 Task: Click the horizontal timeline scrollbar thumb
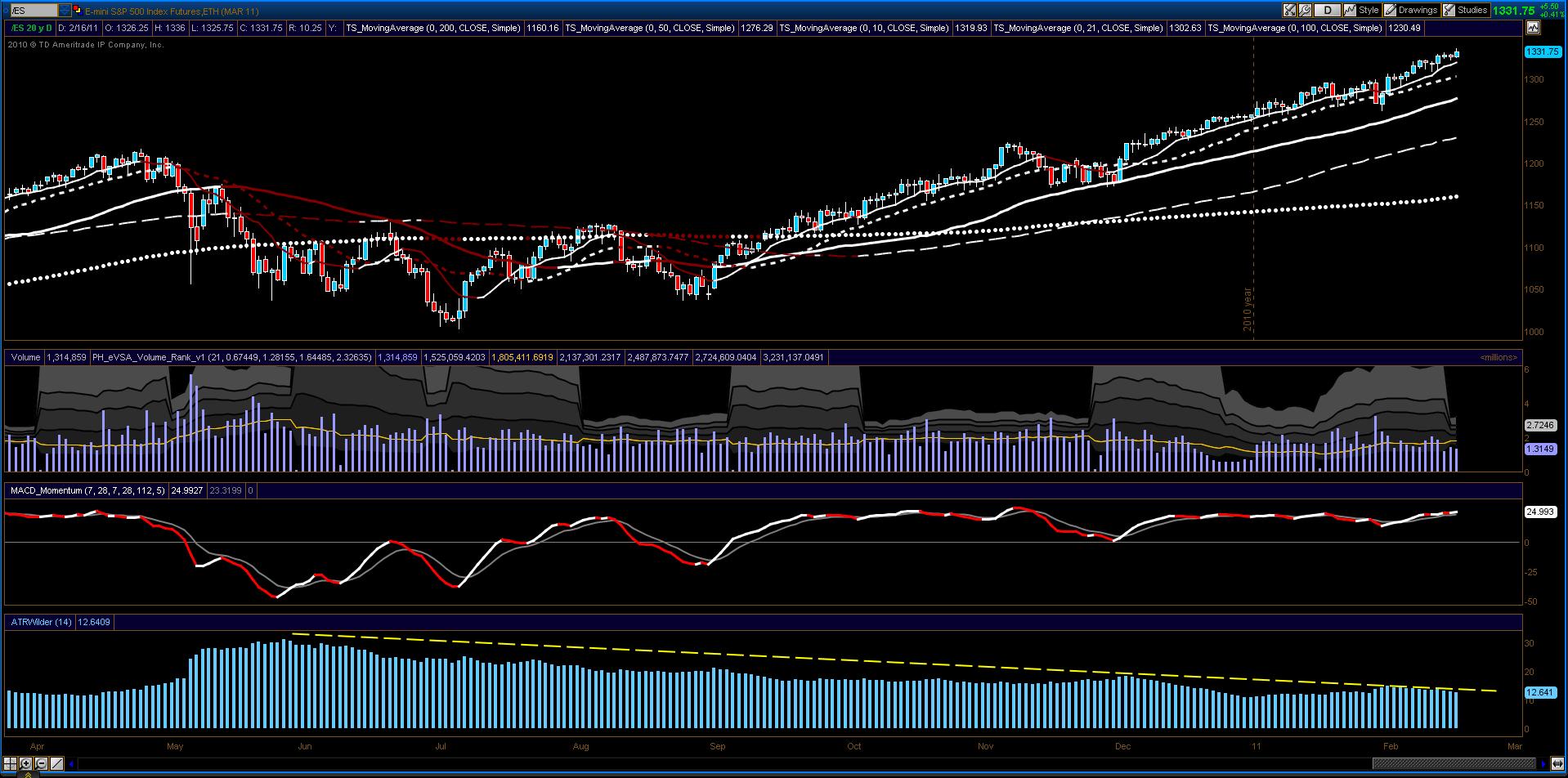pos(1454,764)
